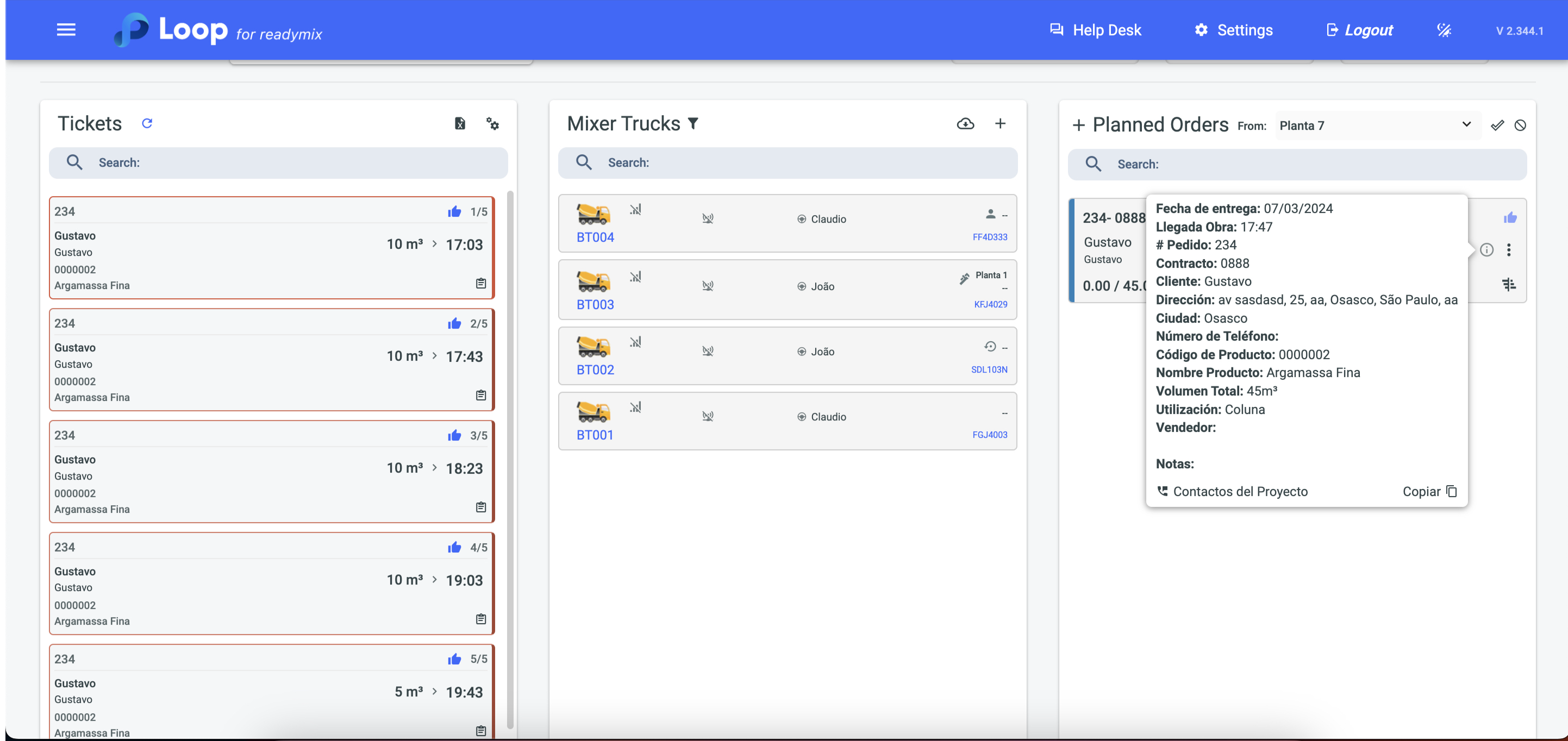Export tickets to Excel file icon
The image size is (1568, 741).
point(460,123)
